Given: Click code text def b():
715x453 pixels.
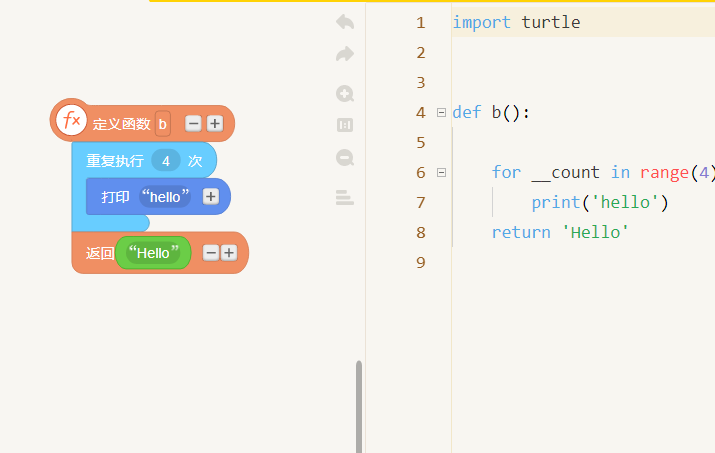Looking at the screenshot, I should 491,112.
